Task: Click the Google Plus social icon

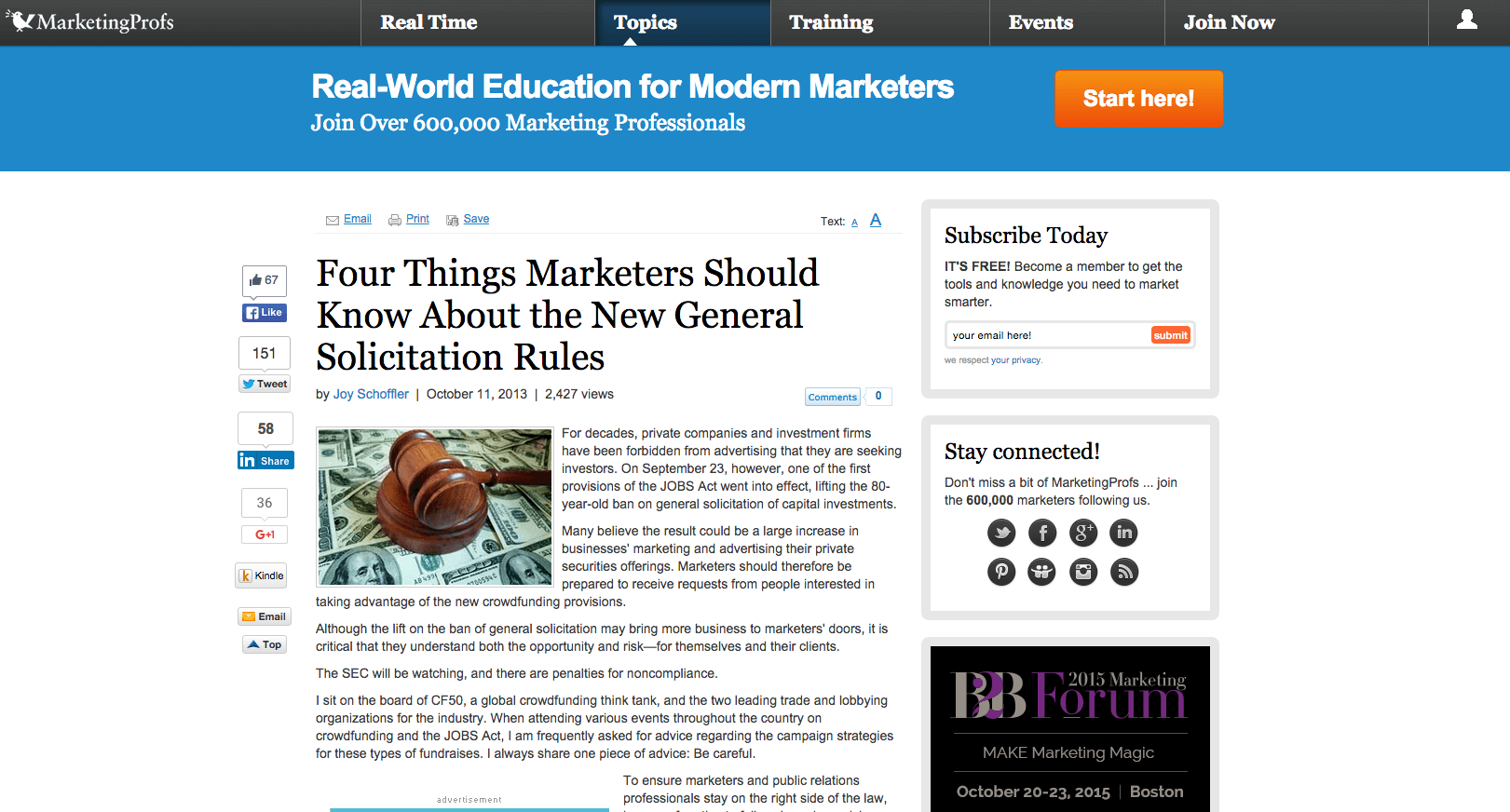Action: 1083,533
